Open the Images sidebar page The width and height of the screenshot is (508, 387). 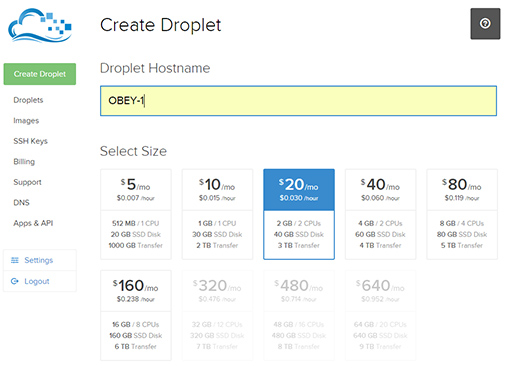pos(26,121)
